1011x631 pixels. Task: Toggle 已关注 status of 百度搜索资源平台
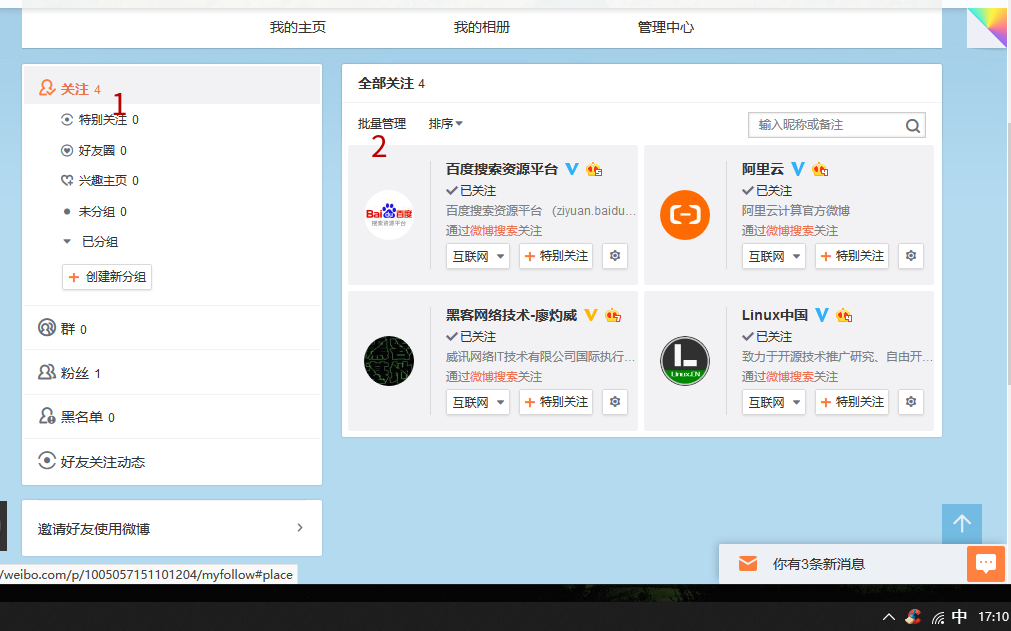(x=471, y=191)
